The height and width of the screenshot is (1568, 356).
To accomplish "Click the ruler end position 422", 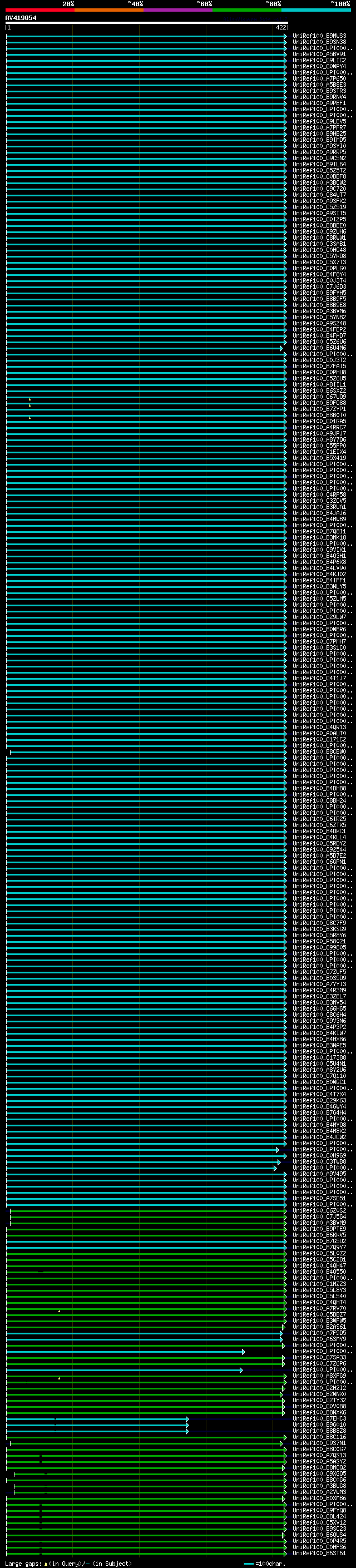I will 280,27.
